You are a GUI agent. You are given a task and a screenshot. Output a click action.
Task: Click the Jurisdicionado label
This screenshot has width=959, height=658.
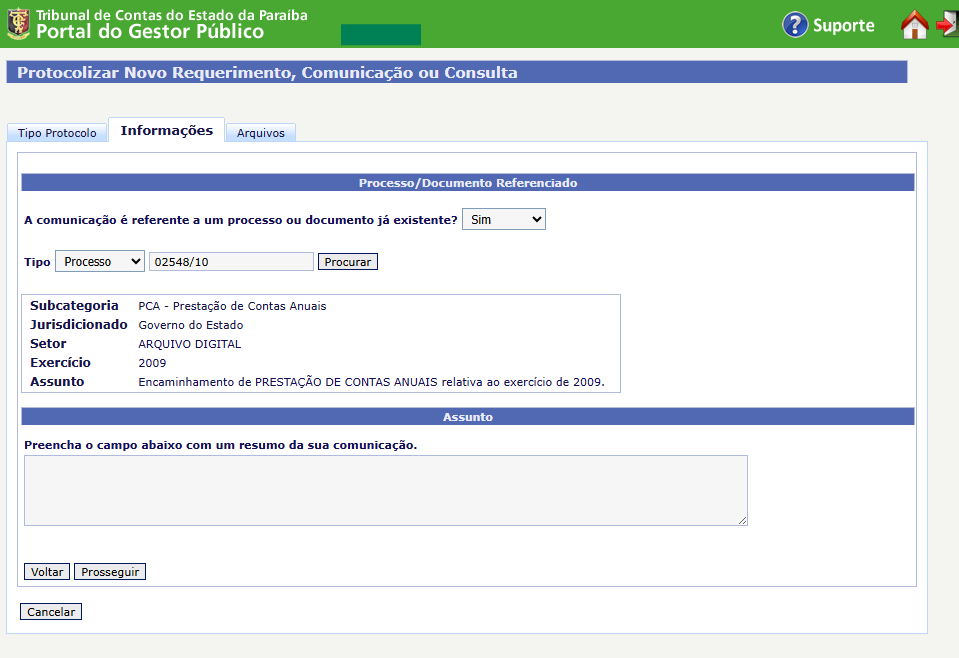pyautogui.click(x=79, y=325)
